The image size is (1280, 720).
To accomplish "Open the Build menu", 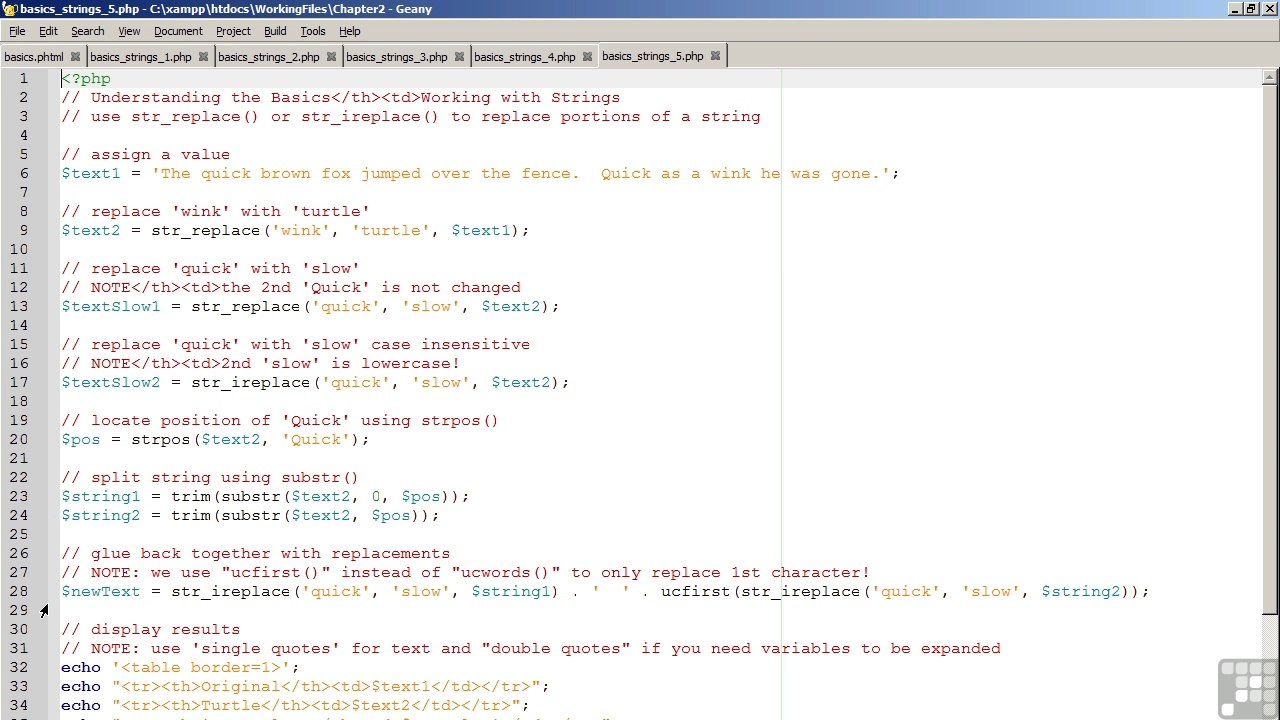I will point(275,31).
